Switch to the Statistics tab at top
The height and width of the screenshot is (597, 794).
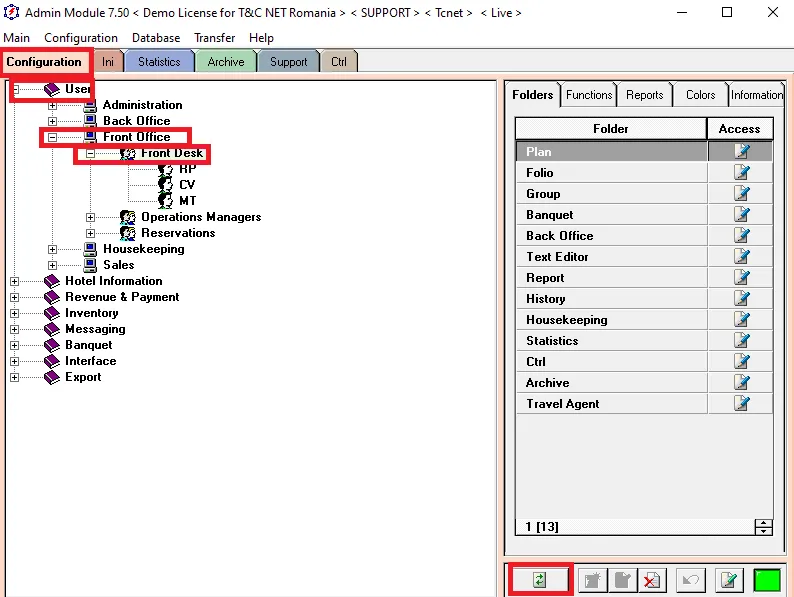point(159,62)
